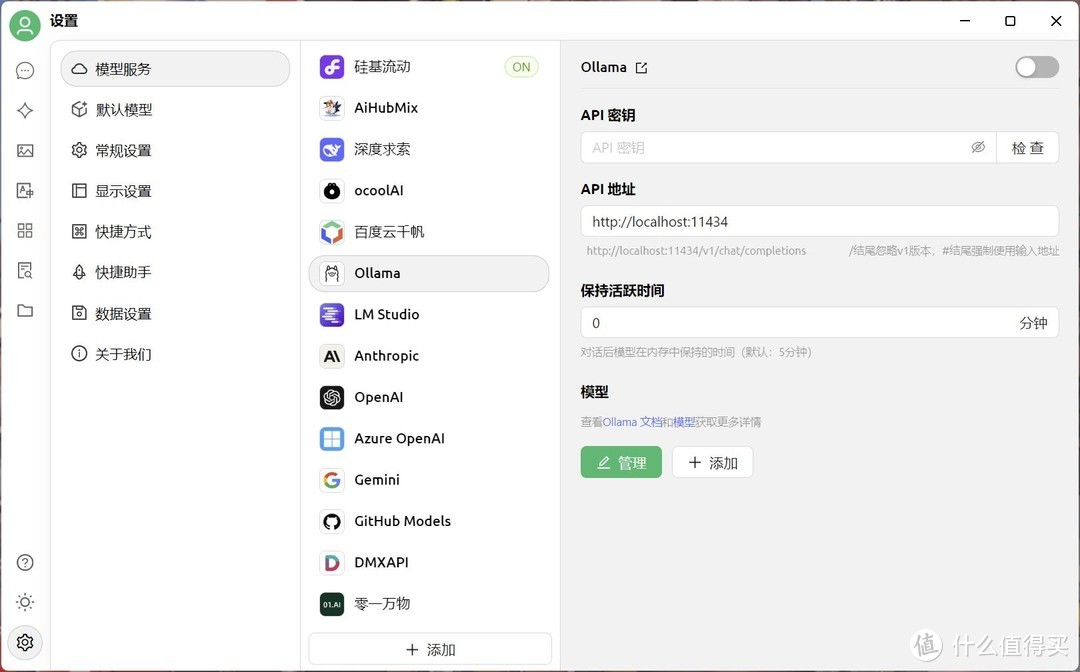Click the Azure OpenAI provider icon
This screenshot has height=672, width=1080.
coord(332,439)
